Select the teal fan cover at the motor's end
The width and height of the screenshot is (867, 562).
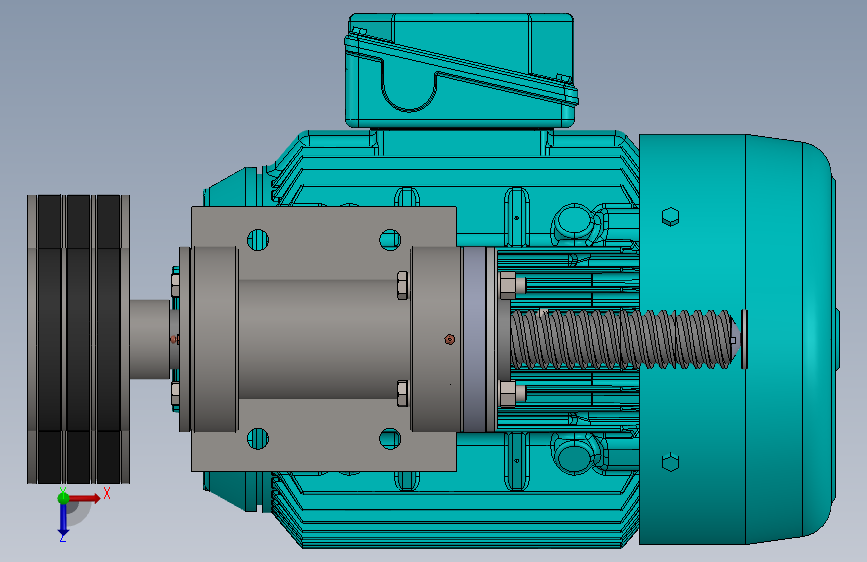click(737, 339)
